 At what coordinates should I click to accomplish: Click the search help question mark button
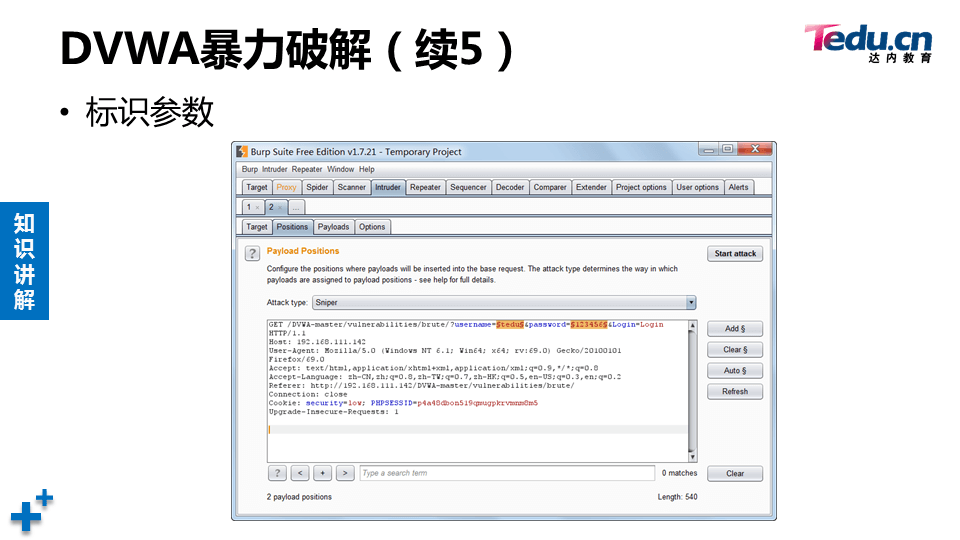click(277, 473)
